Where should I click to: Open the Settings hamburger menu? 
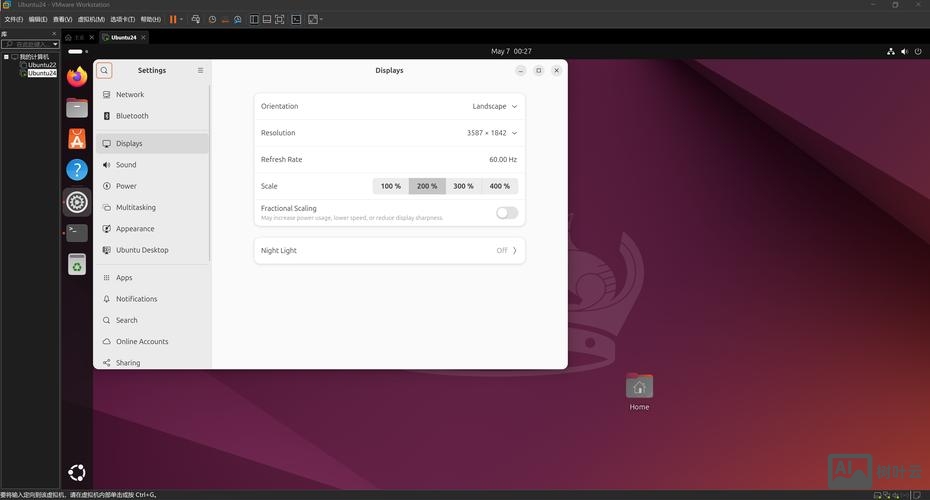coord(200,71)
